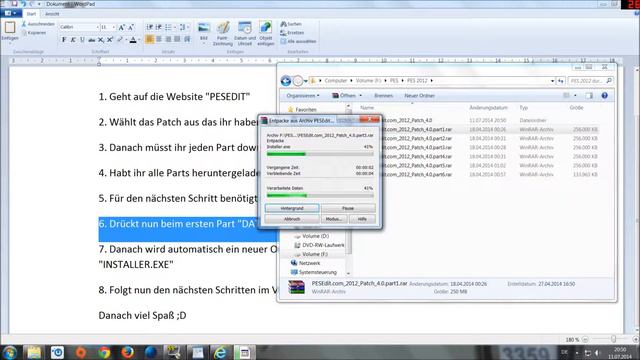This screenshot has width=640, height=360.
Task: Select Netzwerk in Explorer navigation pane
Action: coord(305,263)
